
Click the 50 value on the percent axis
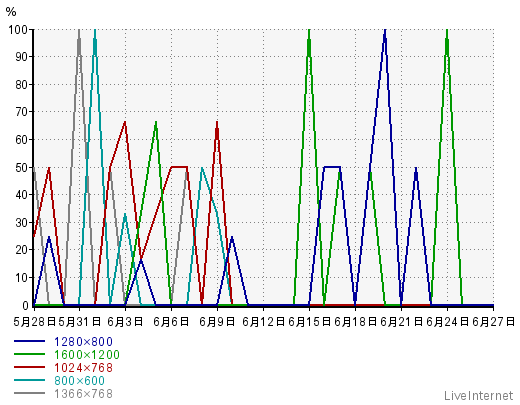coord(21,168)
